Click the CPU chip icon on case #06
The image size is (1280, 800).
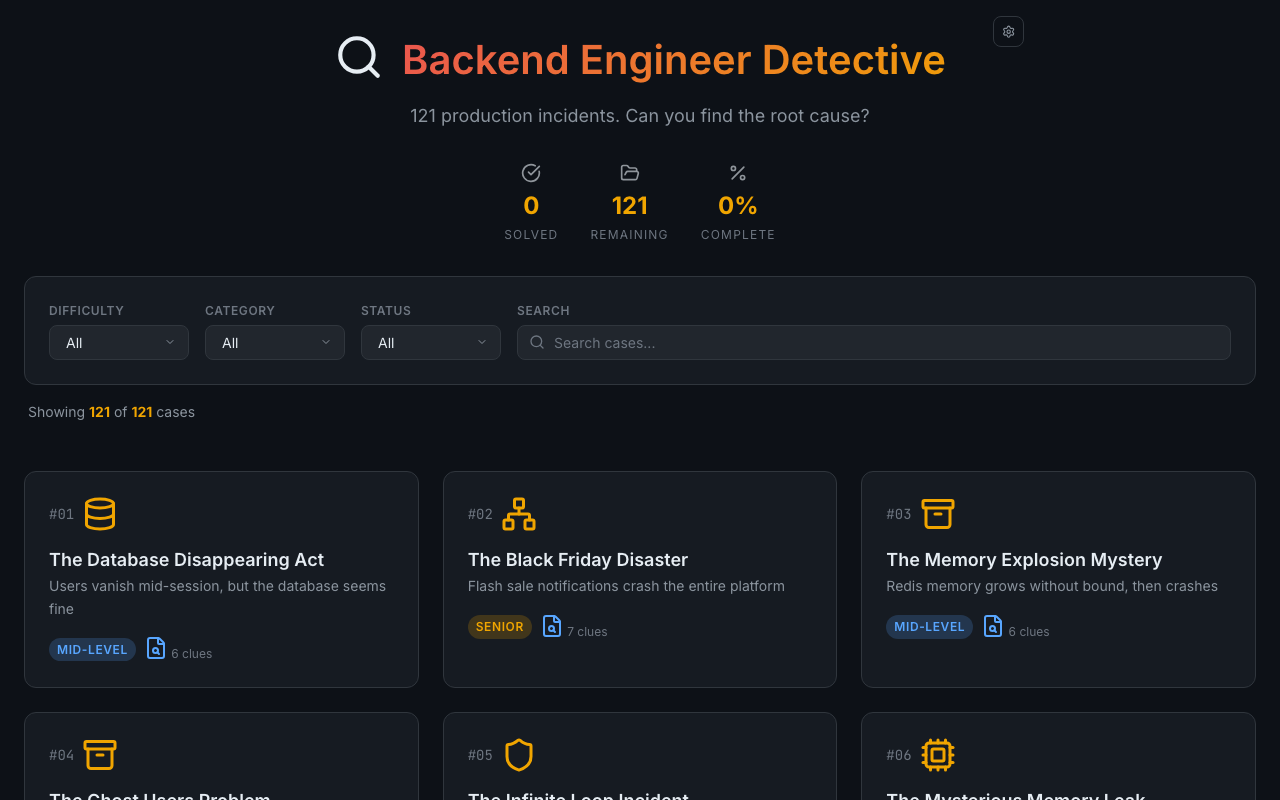[x=938, y=754]
